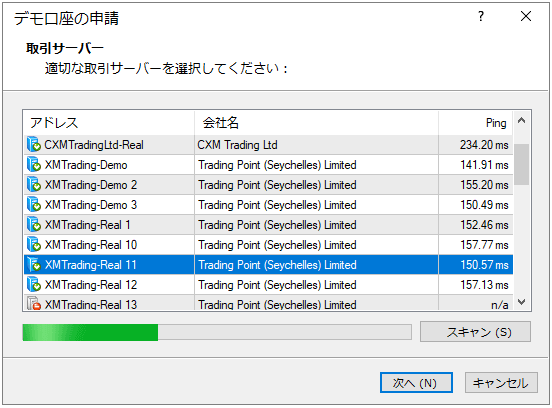Select the XMTrading-Real 11 server address

click(90, 265)
